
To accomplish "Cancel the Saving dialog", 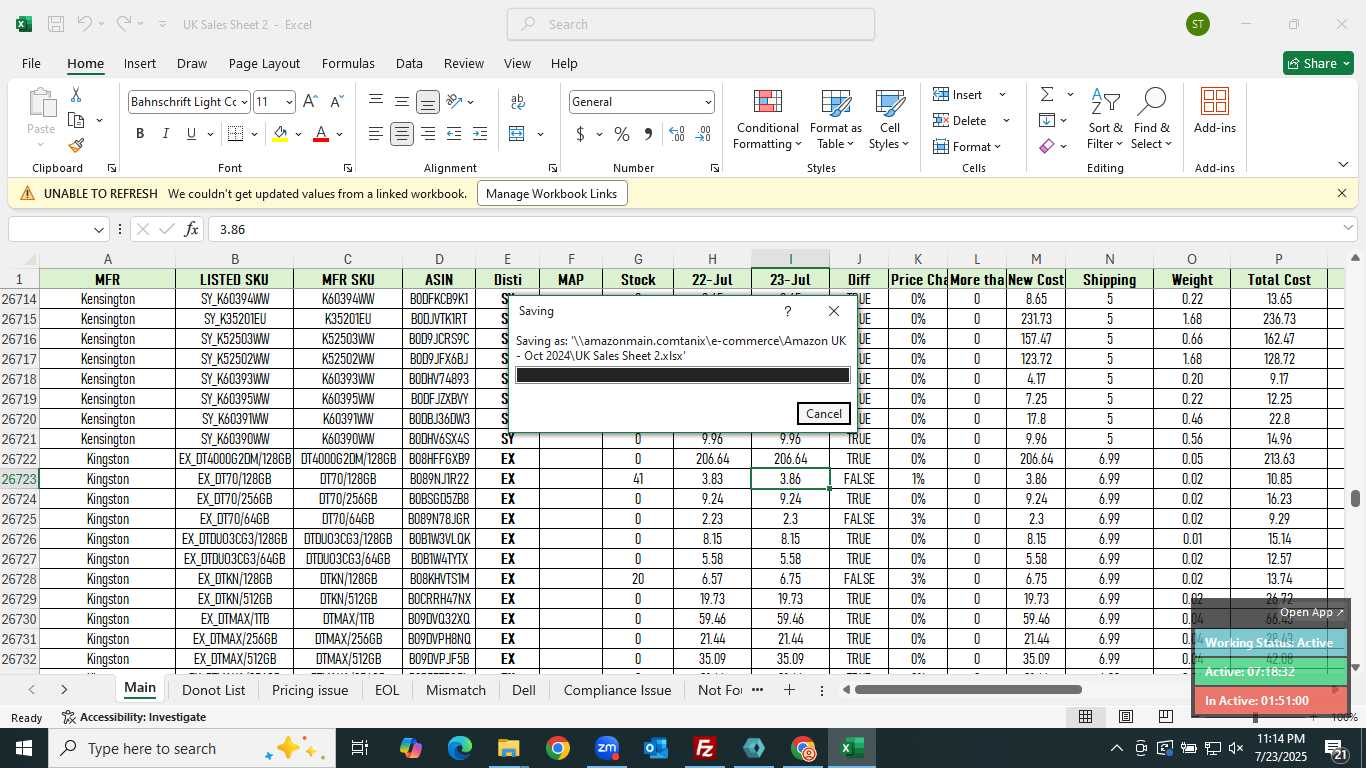I will coord(824,414).
